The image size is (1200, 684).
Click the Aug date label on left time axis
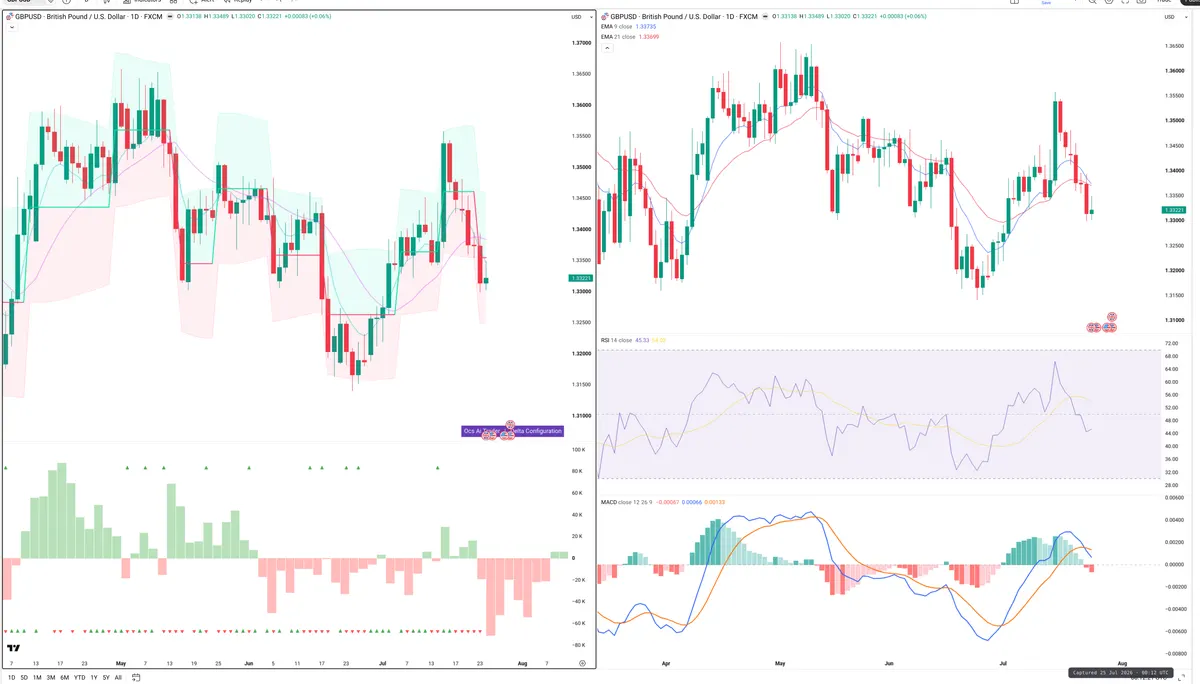pos(520,663)
